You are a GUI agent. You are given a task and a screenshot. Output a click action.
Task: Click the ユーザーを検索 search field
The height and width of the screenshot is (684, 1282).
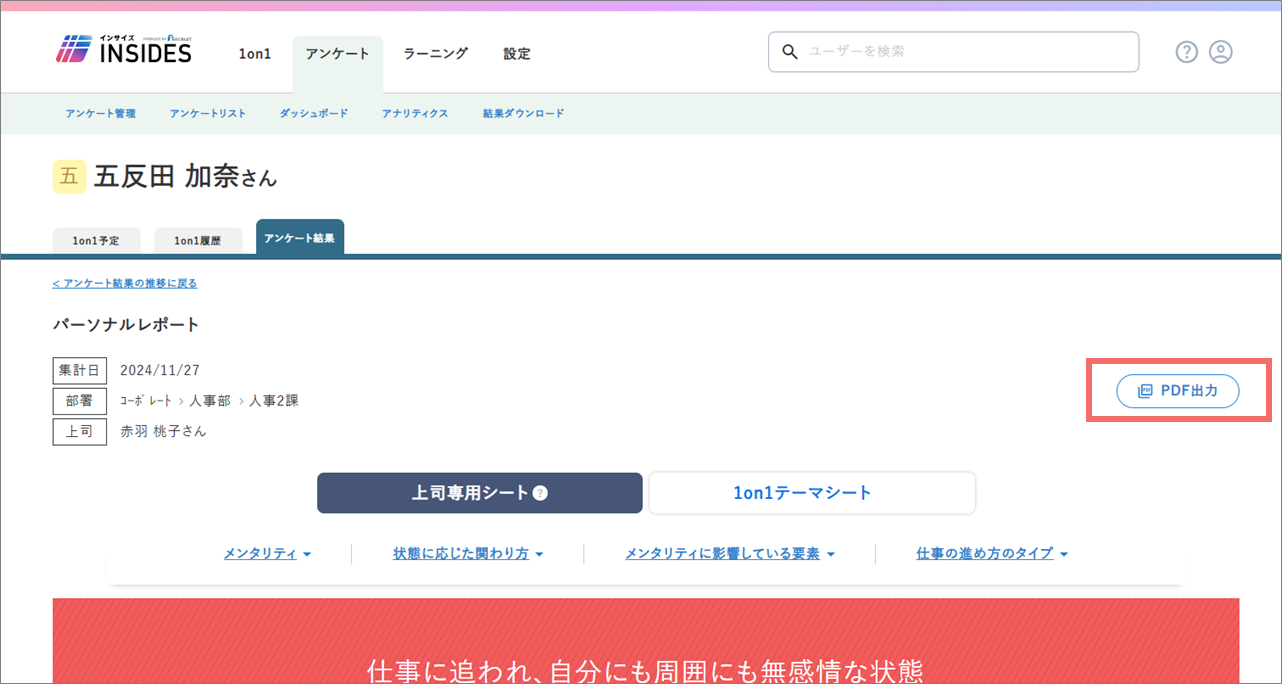[953, 52]
